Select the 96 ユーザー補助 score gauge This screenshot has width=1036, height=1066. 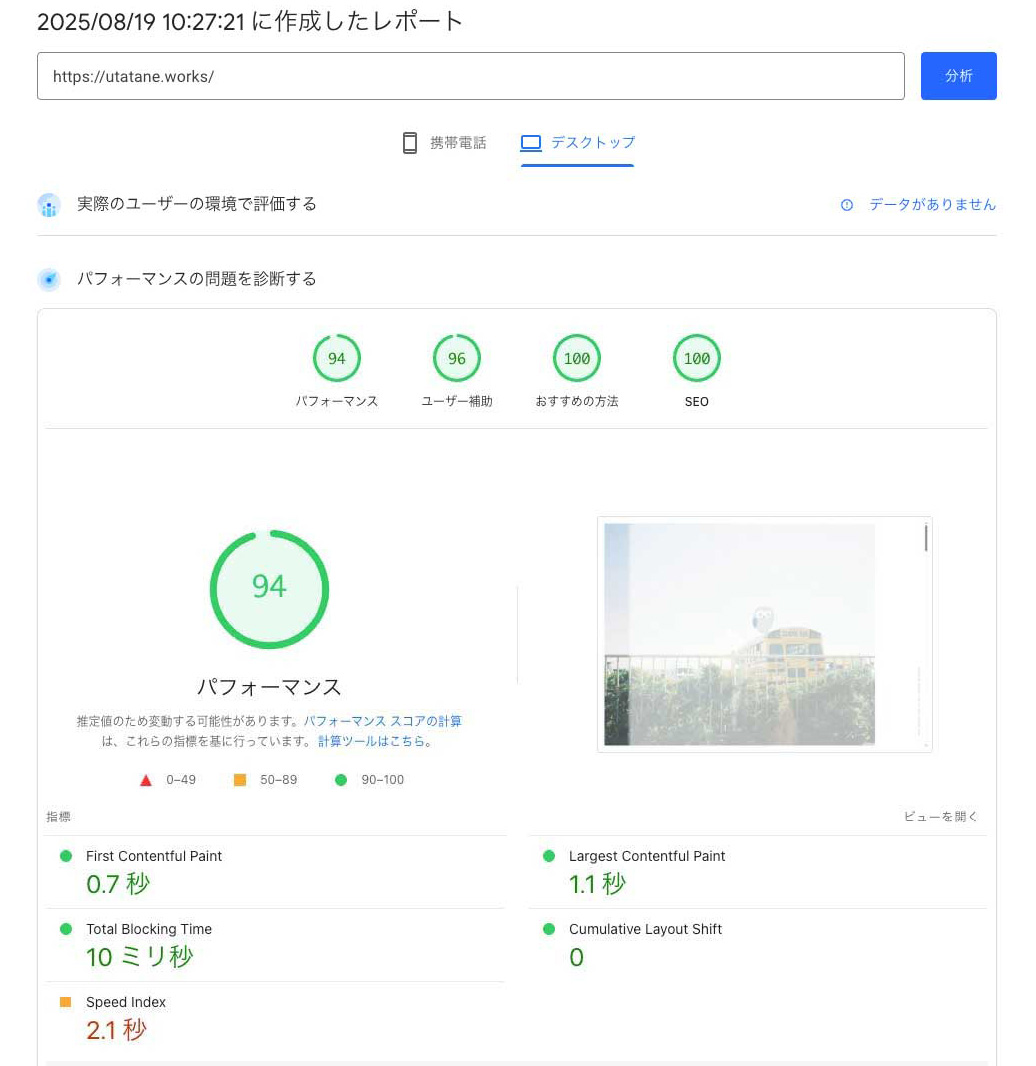(x=457, y=359)
